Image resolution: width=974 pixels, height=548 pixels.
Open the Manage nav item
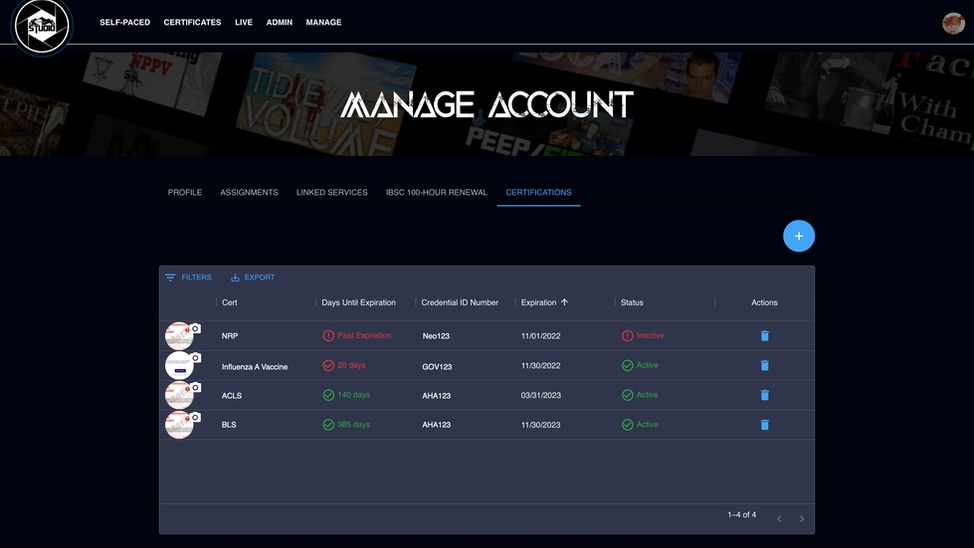pos(324,22)
